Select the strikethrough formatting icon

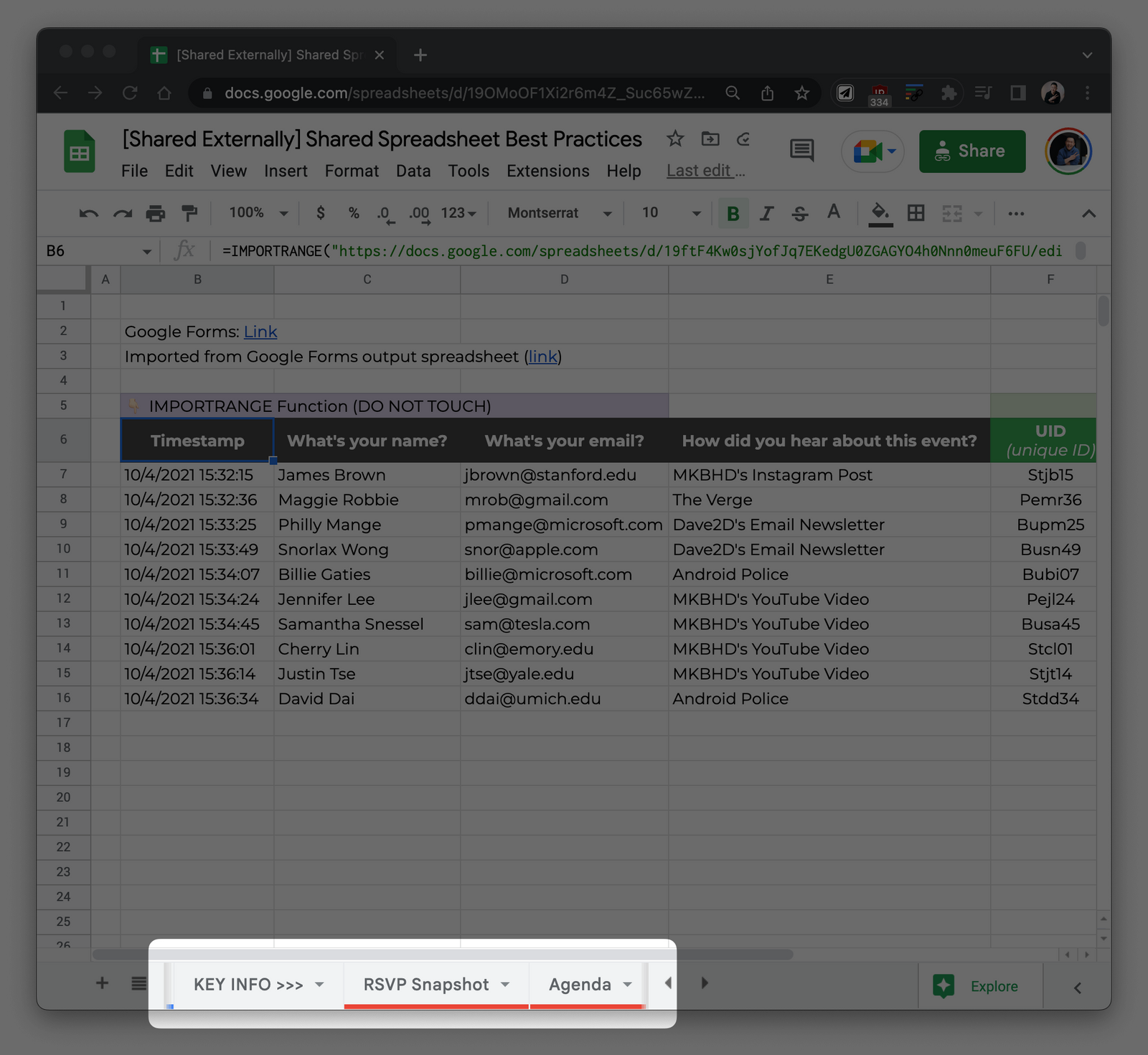click(x=799, y=213)
